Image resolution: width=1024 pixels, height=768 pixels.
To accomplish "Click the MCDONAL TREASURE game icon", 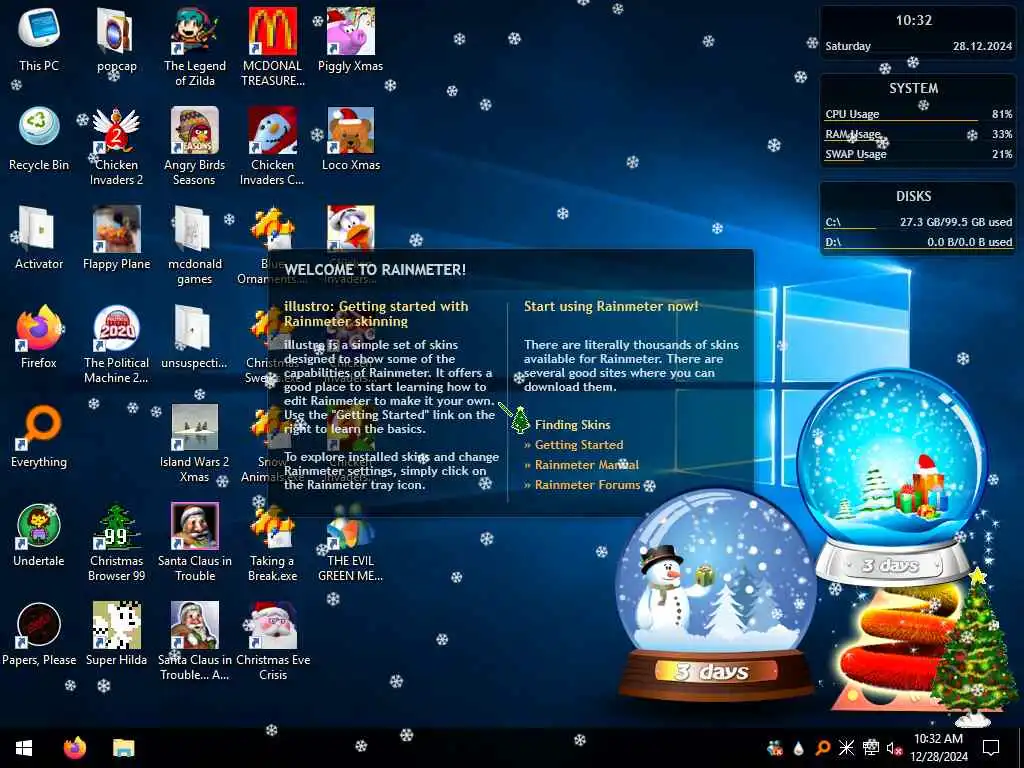I will pos(272,47).
